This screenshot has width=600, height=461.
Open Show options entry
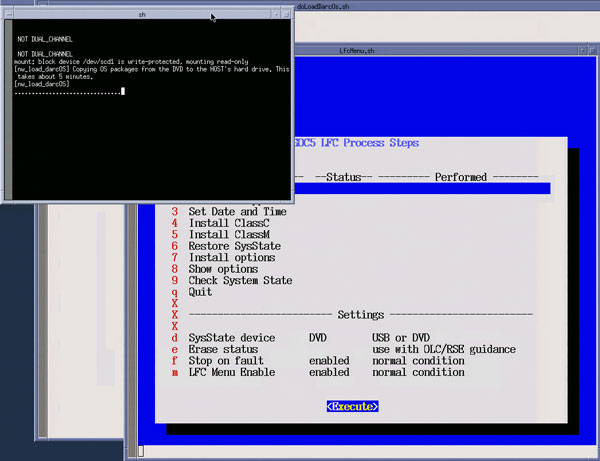pyautogui.click(x=223, y=269)
